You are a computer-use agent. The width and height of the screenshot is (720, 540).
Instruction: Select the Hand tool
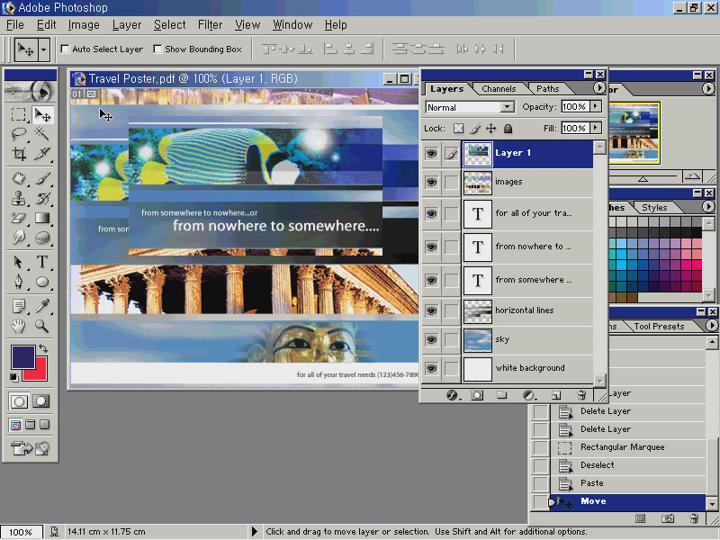pyautogui.click(x=18, y=326)
